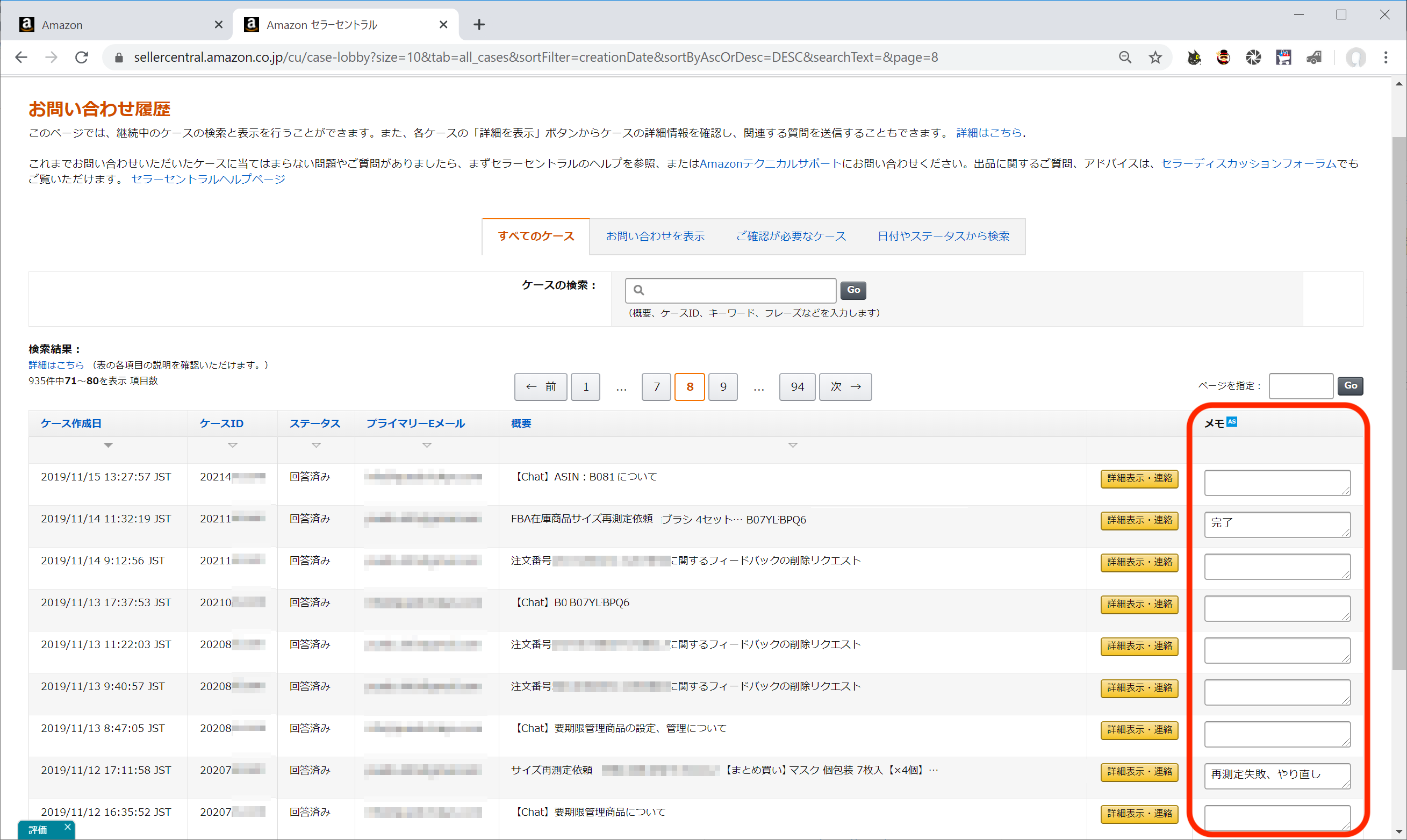Click the AS badge next to メモ
The height and width of the screenshot is (840, 1407).
coord(1232,421)
